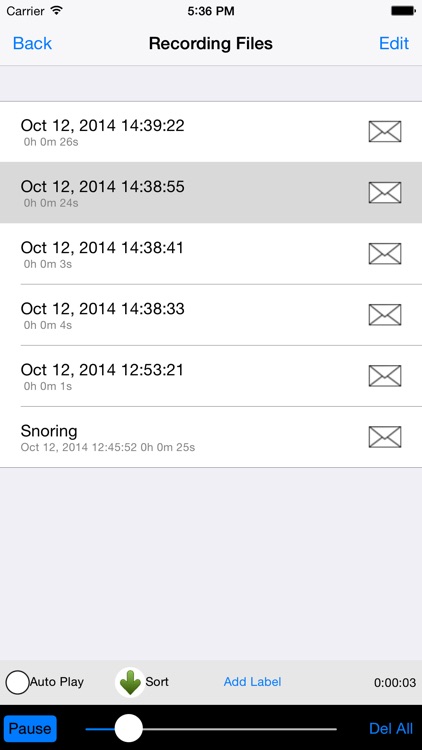Tap the battery icon in status bar
This screenshot has width=422, height=750.
(x=403, y=11)
